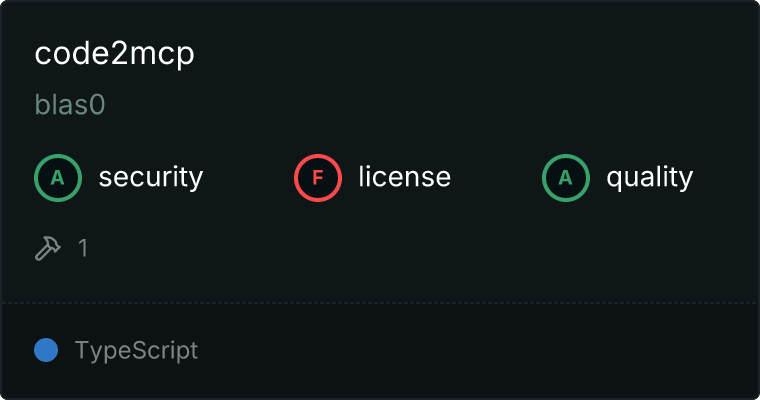Click the TypeScript language label
Image resolution: width=760 pixels, height=400 pixels.
pos(136,350)
